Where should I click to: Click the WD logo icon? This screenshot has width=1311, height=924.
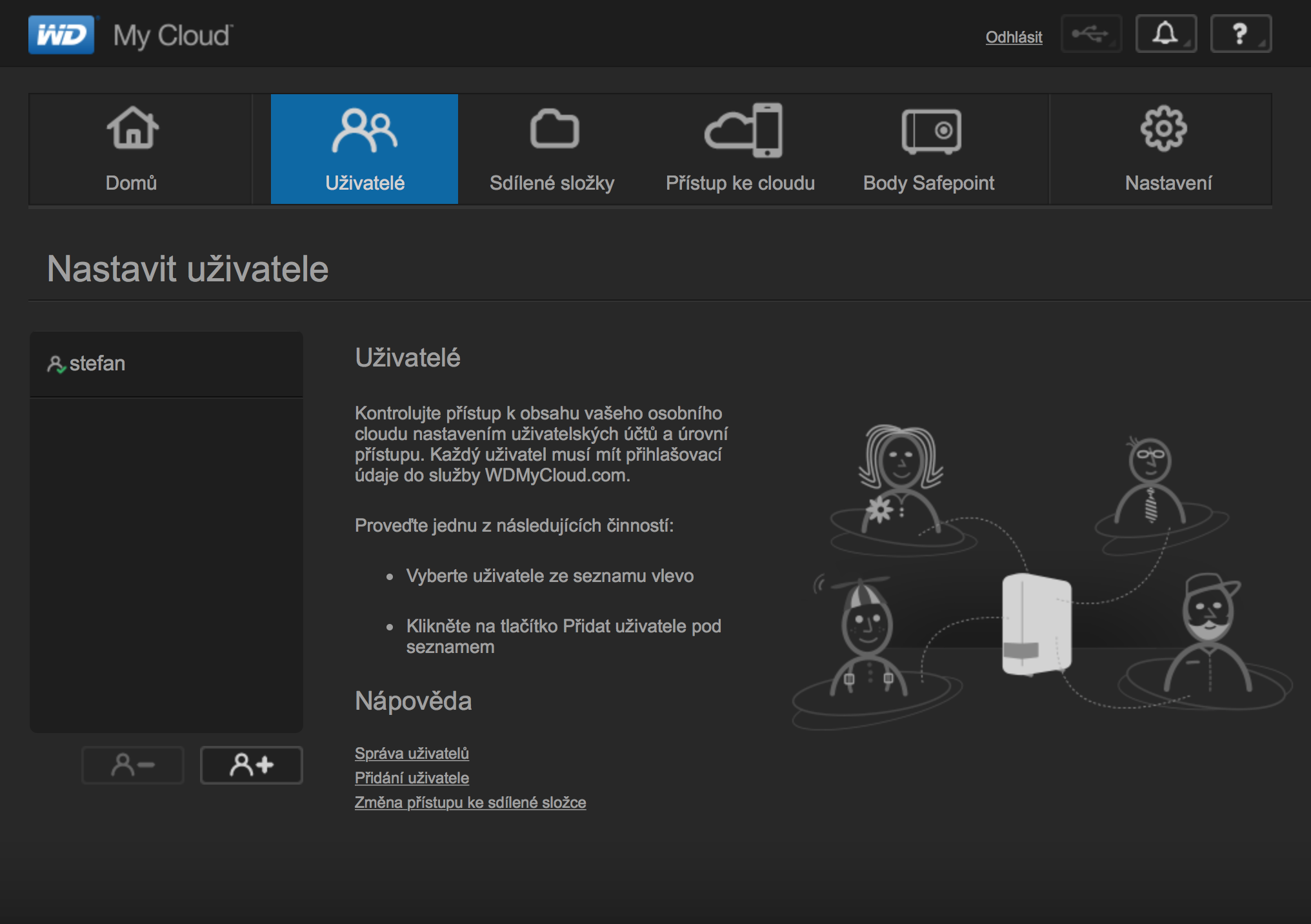[61, 35]
